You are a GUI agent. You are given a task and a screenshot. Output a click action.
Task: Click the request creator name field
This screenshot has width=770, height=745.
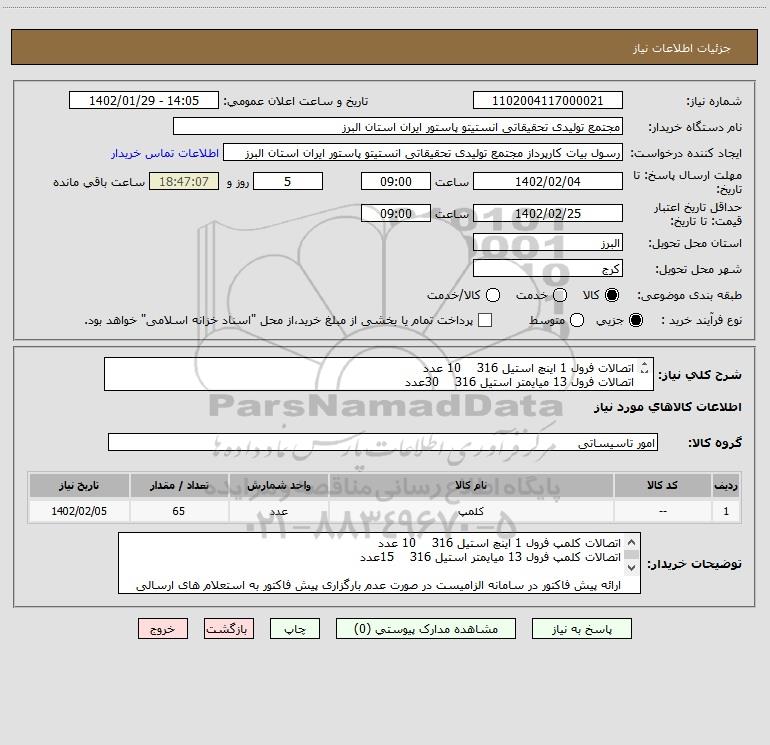[423, 153]
